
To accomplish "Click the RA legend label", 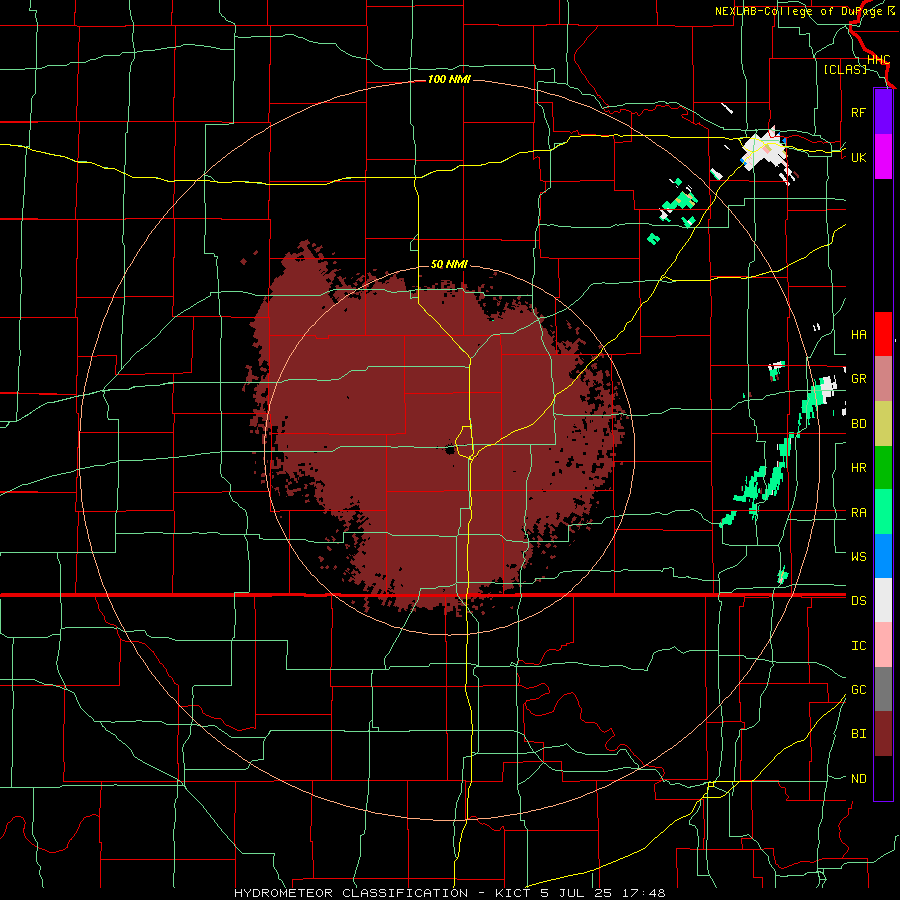I will [858, 513].
